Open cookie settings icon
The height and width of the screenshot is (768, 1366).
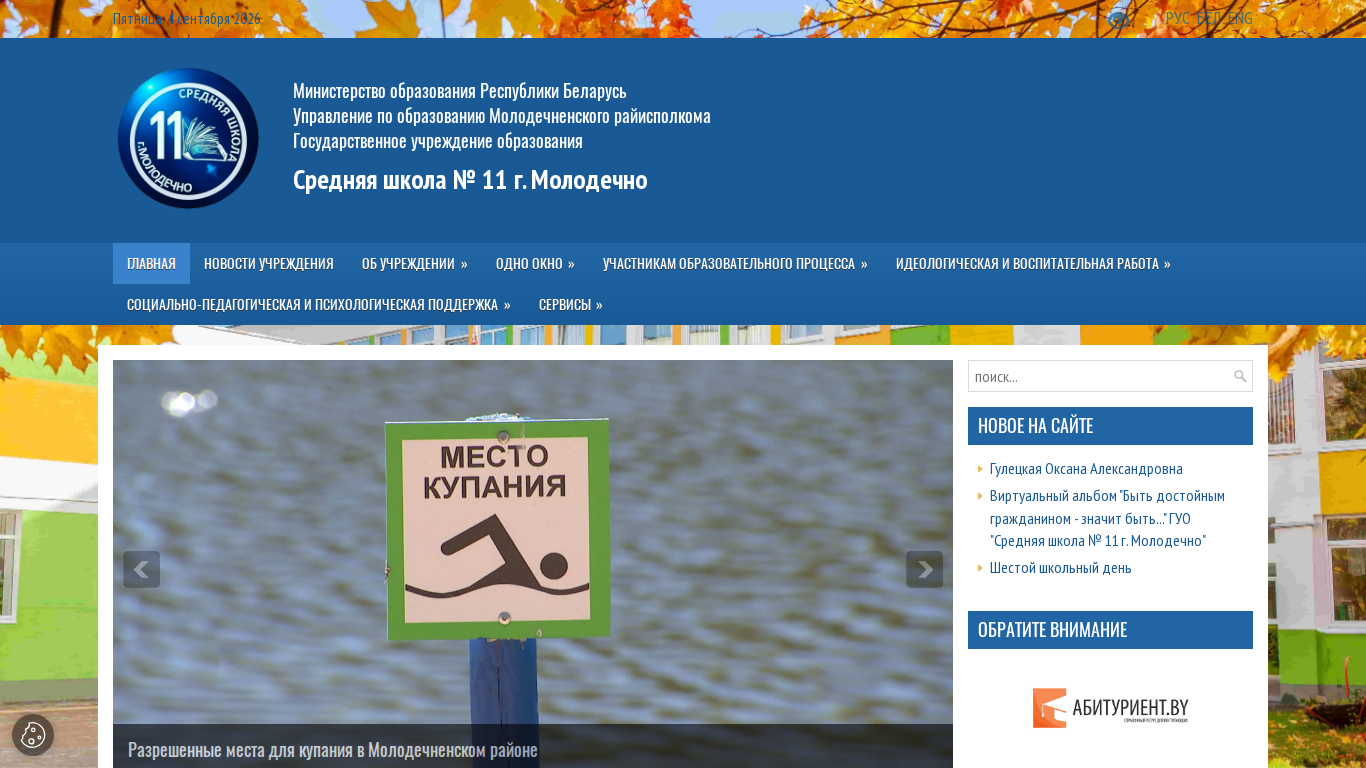tap(33, 735)
